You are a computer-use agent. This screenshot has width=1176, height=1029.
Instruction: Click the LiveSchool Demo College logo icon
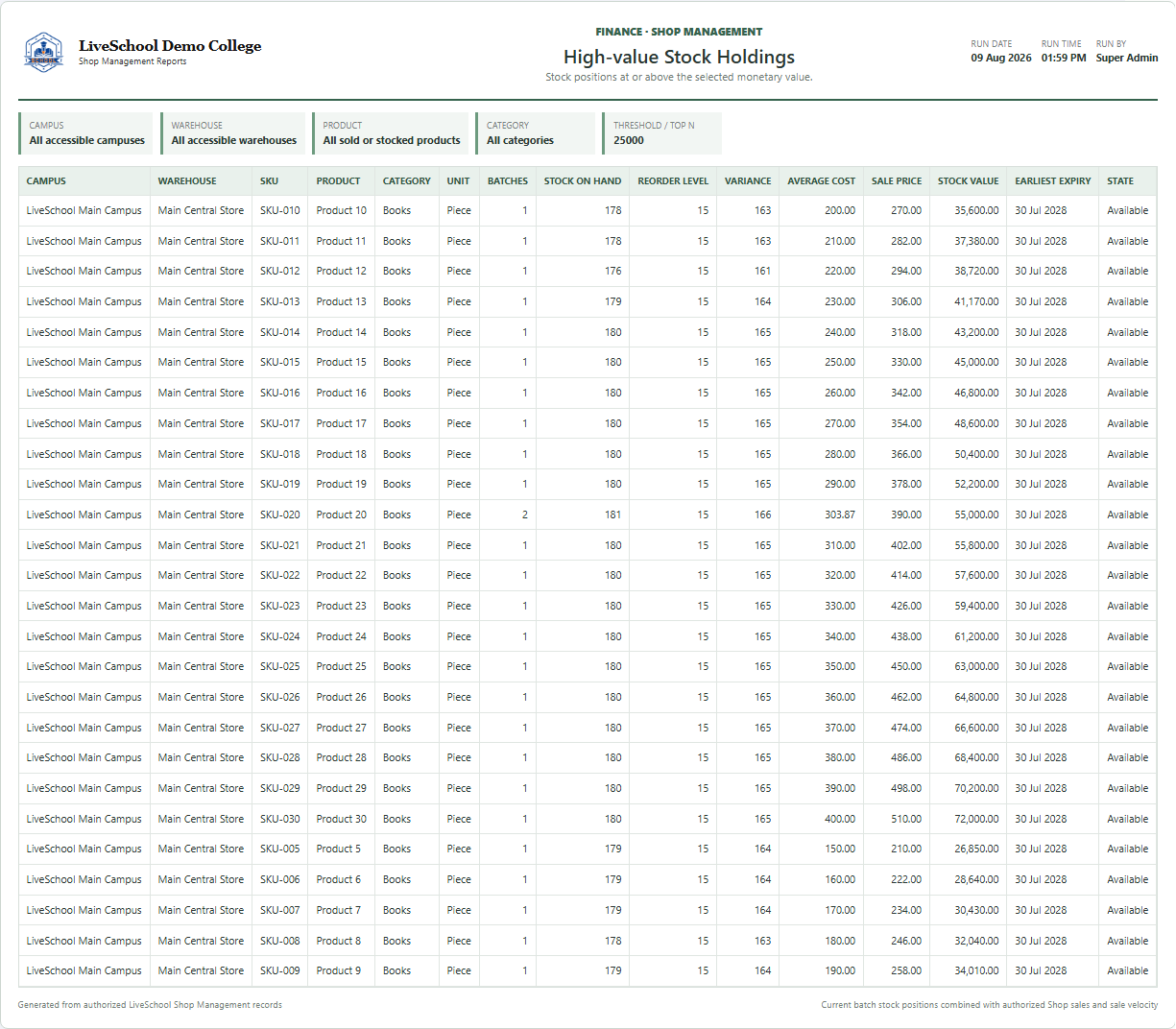pyautogui.click(x=44, y=52)
